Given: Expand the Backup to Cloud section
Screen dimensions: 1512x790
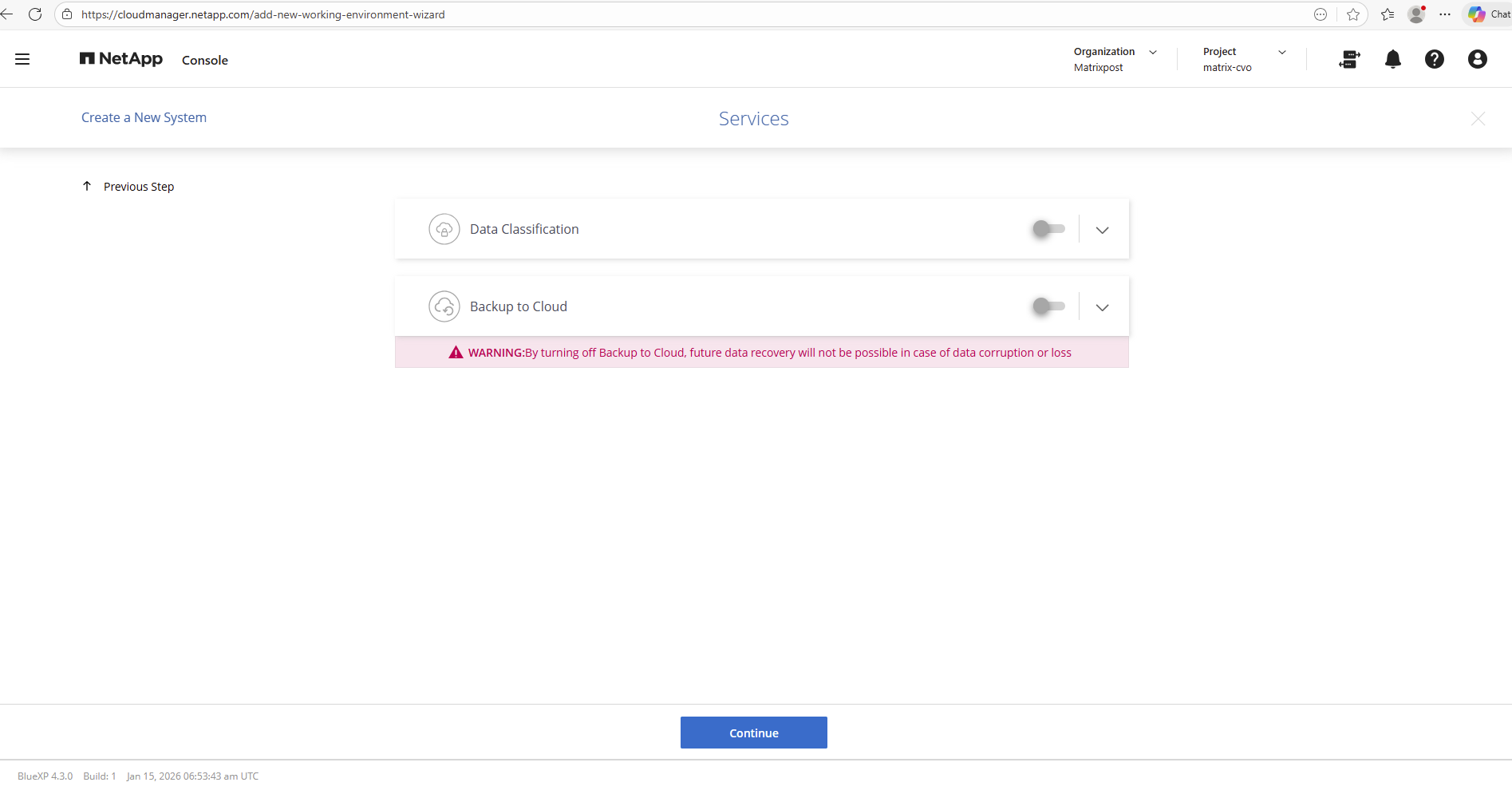Looking at the screenshot, I should point(1103,307).
